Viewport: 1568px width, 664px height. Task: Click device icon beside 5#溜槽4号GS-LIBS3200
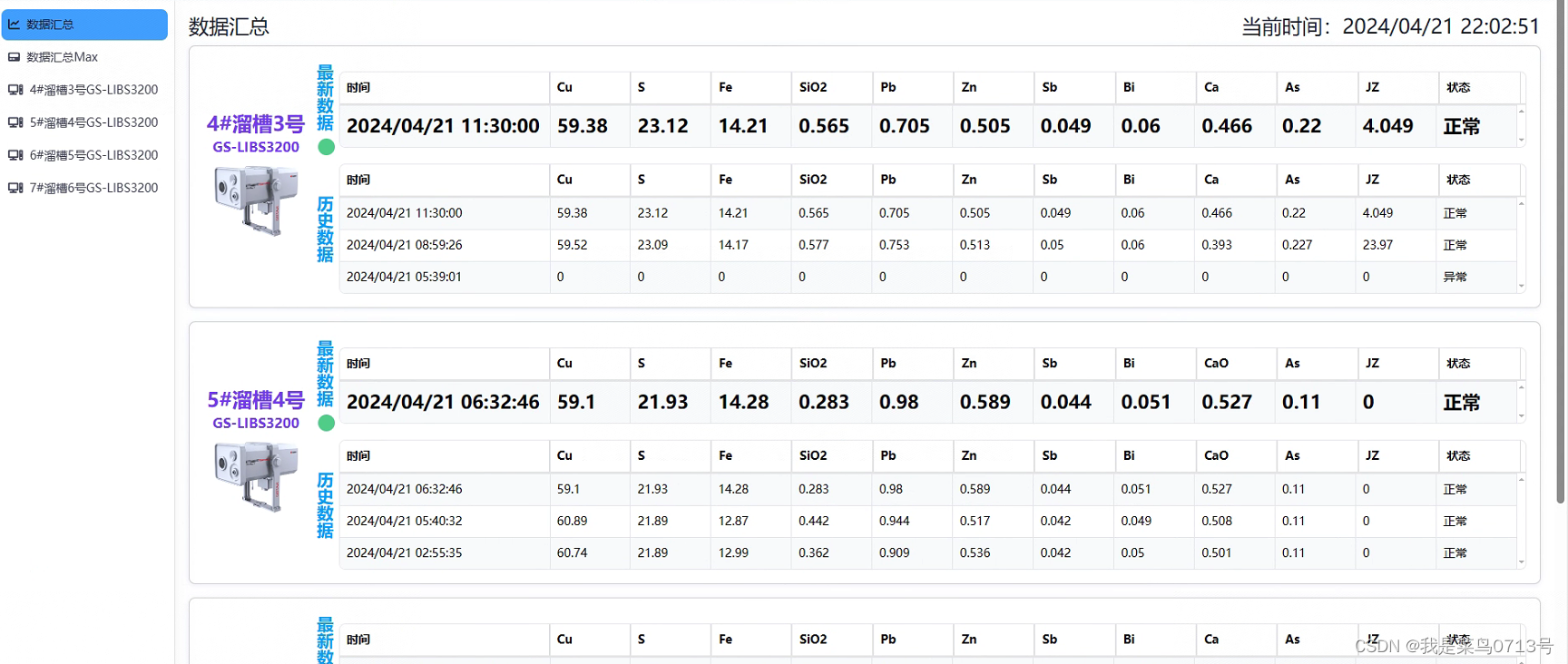tap(15, 122)
